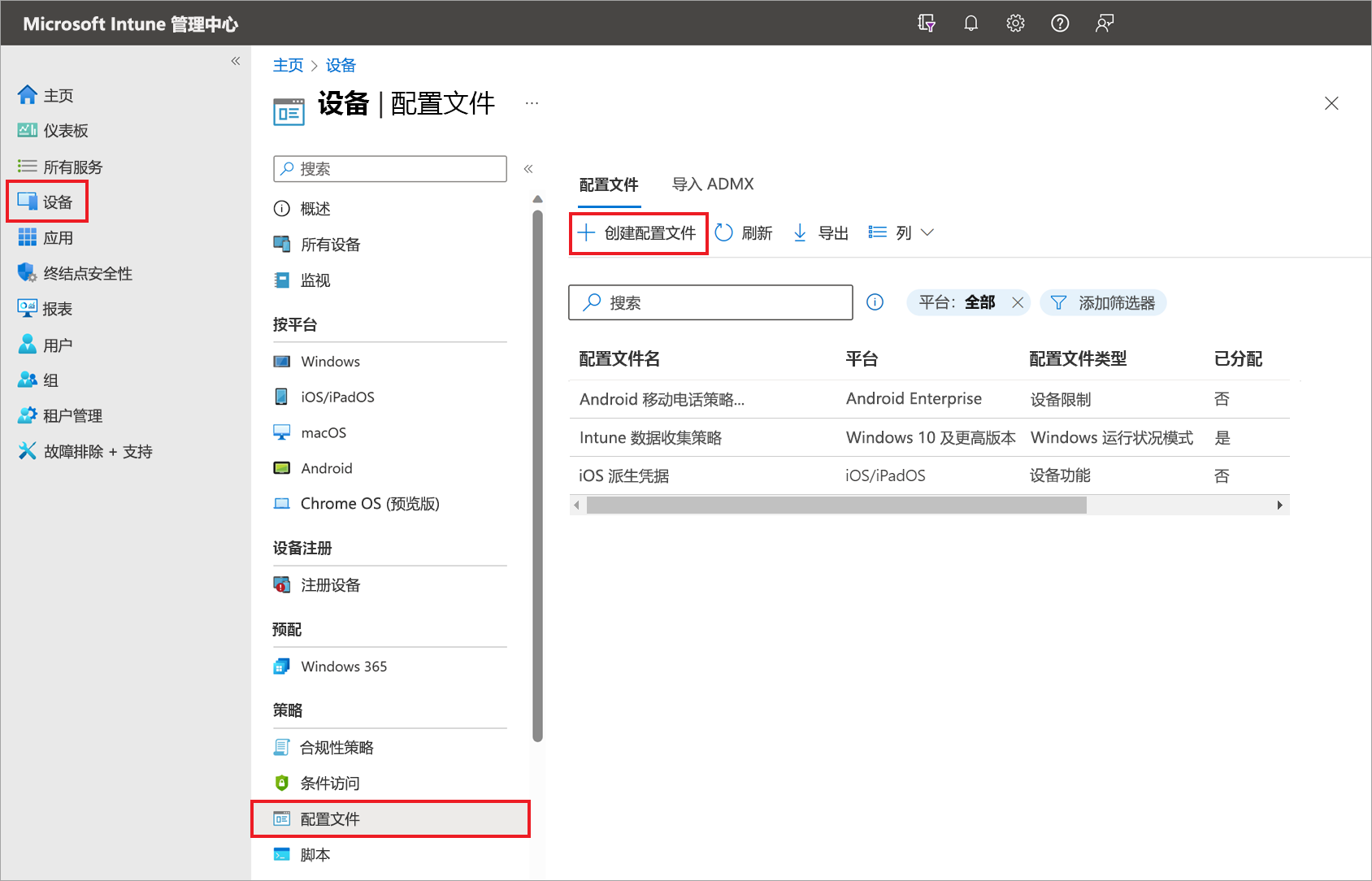This screenshot has width=1372, height=881.
Task: Remove the 平台: 全部 filter
Action: [x=1018, y=302]
